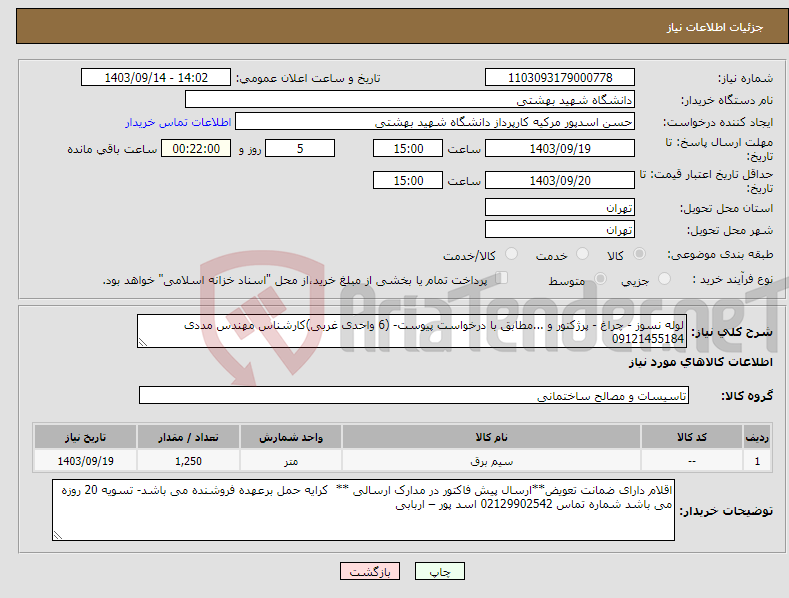The width and height of the screenshot is (789, 598).
Task: Click the buyer name field دانشگاه شهید بهشتی
Action: (410, 100)
